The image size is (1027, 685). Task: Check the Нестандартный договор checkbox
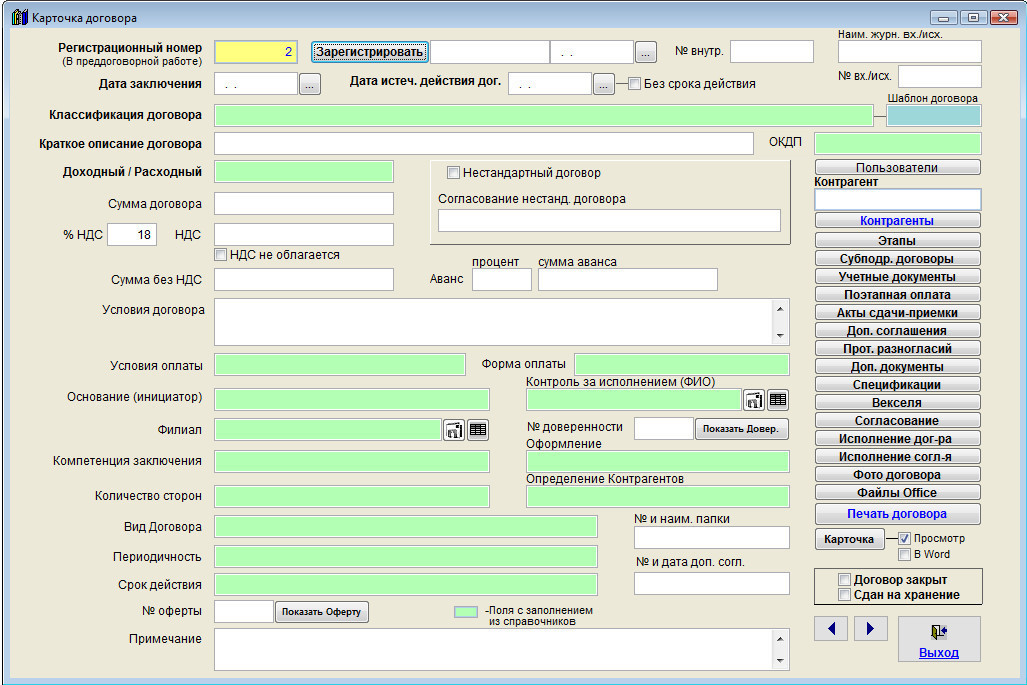[453, 173]
